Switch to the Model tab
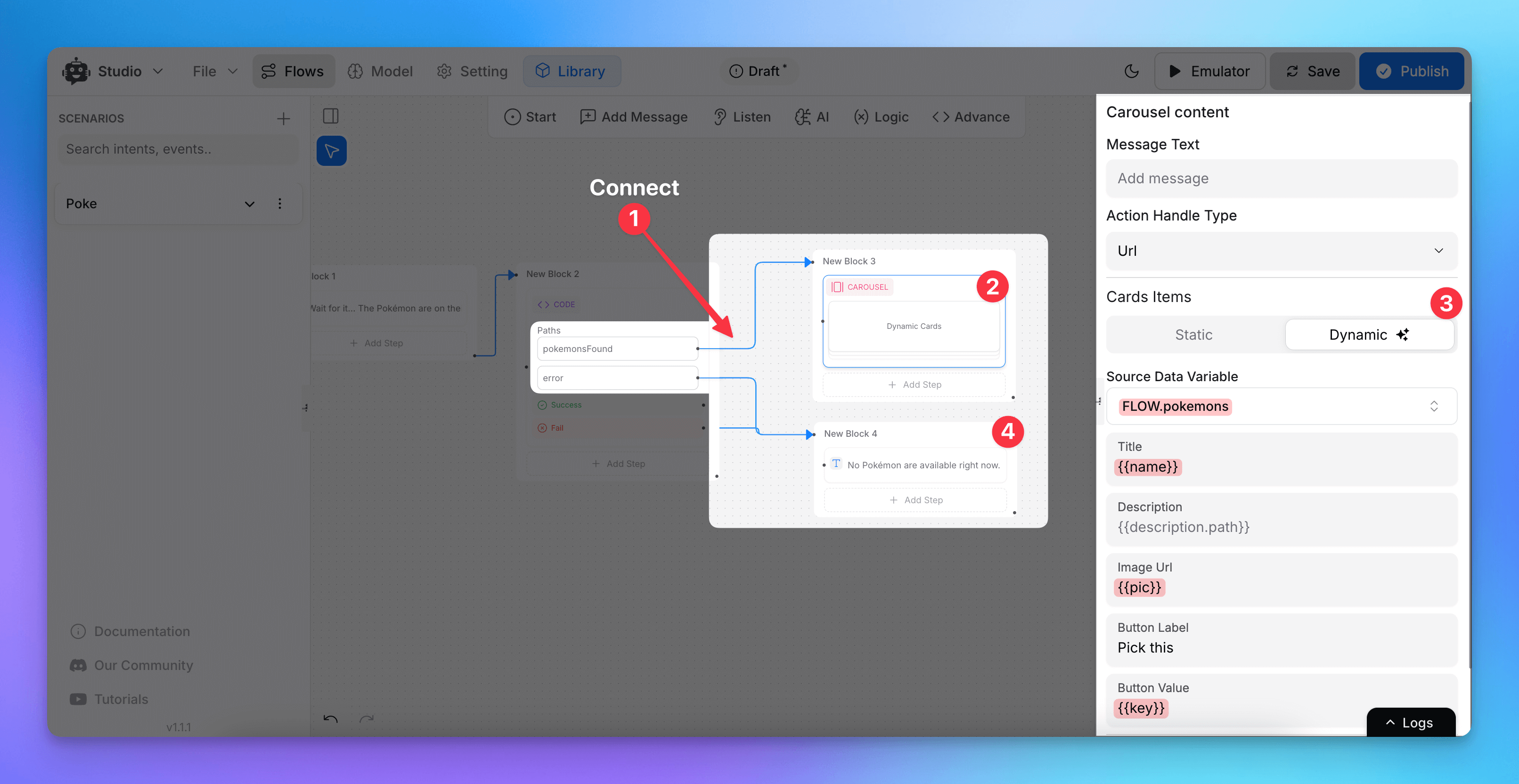Viewport: 1519px width, 784px height. (x=380, y=71)
